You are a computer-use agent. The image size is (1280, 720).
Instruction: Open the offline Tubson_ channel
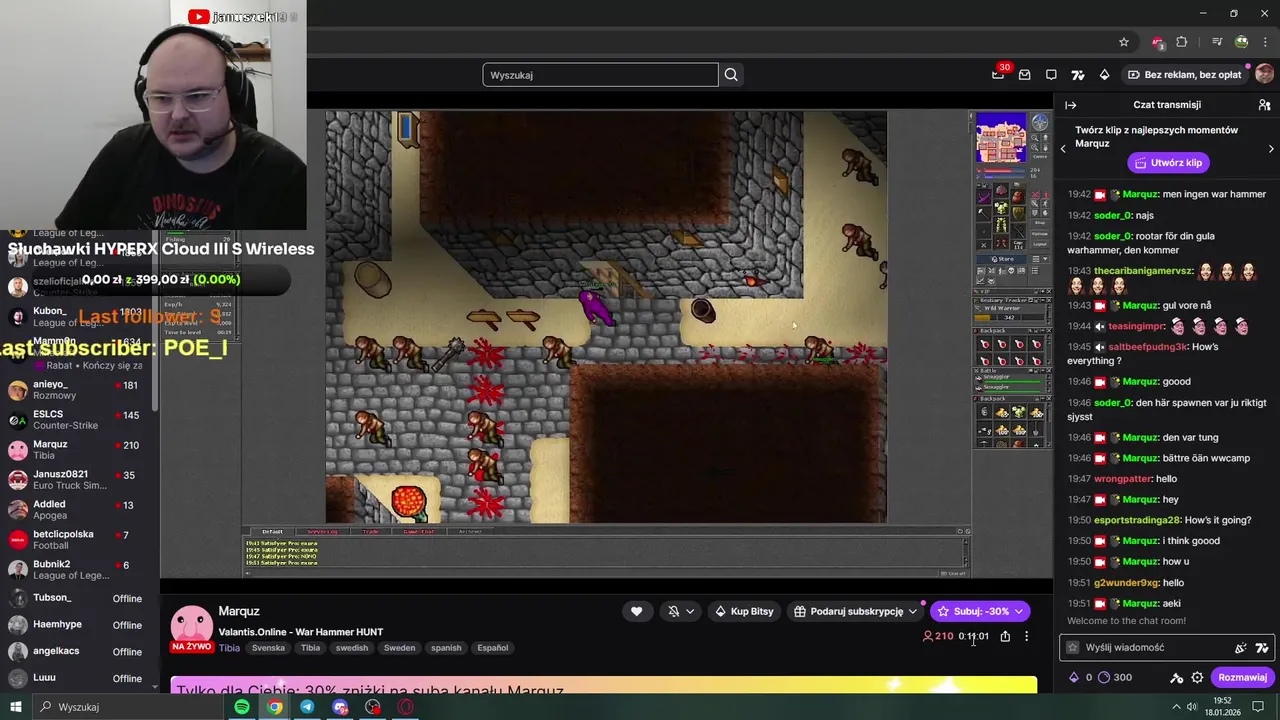tap(78, 598)
